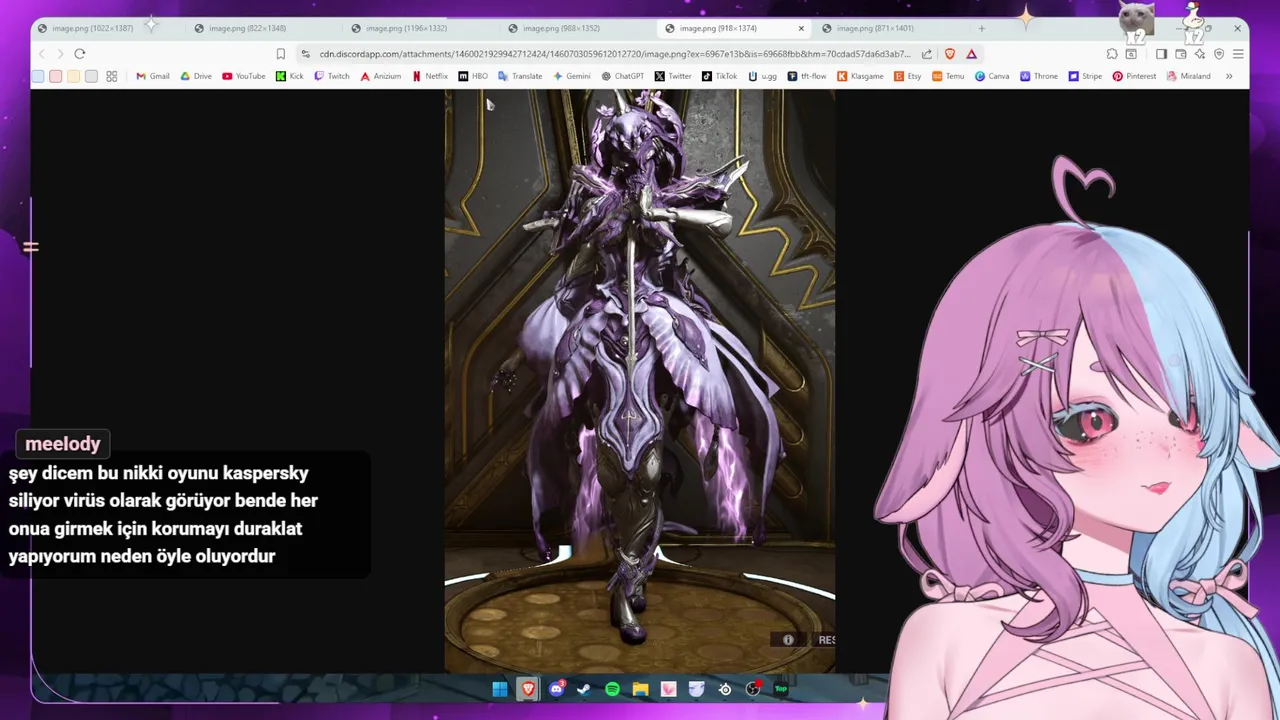The image size is (1280, 720).
Task: Toggle the Brave sidebar panel
Action: [1161, 54]
